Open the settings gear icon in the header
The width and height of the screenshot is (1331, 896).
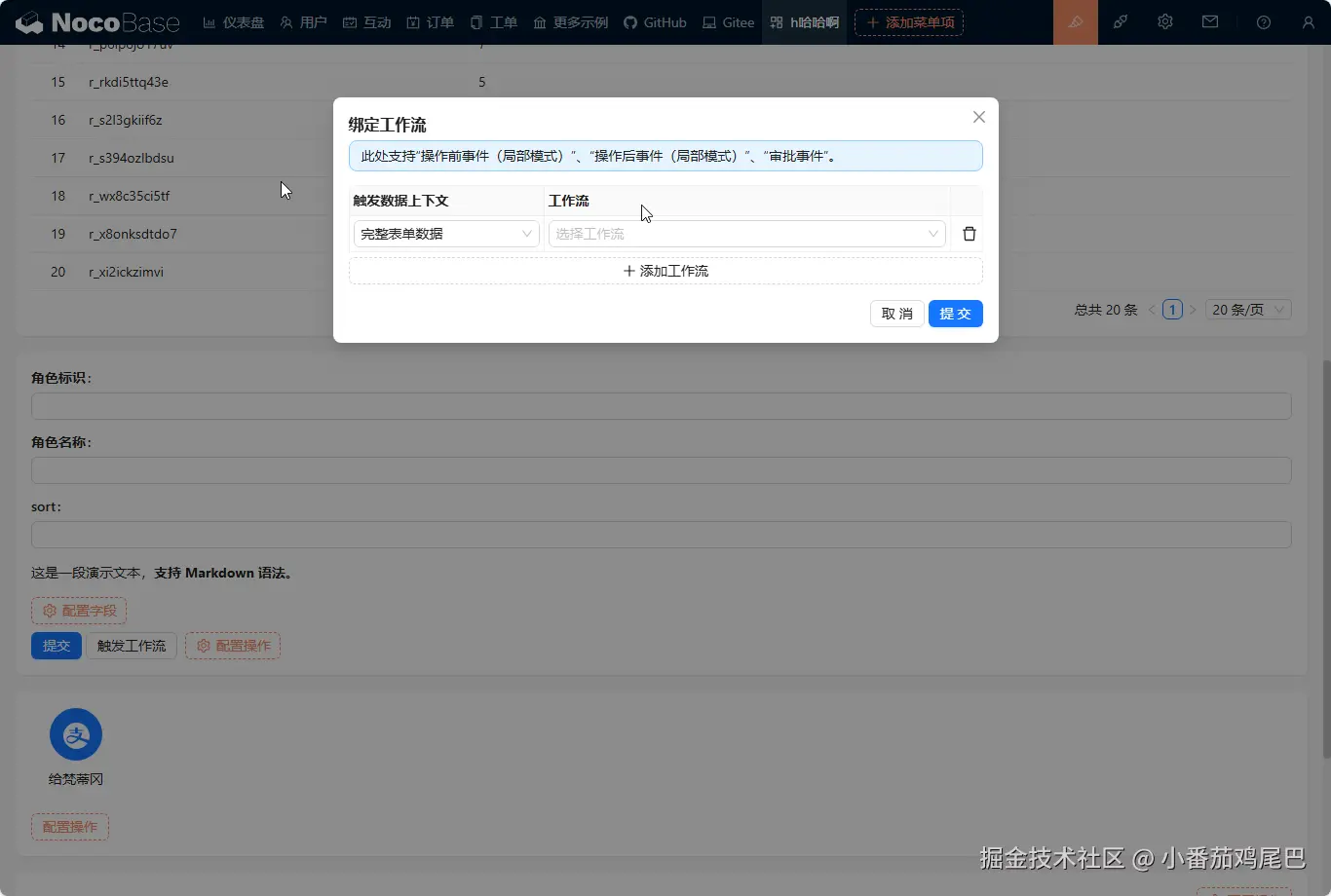(x=1165, y=22)
